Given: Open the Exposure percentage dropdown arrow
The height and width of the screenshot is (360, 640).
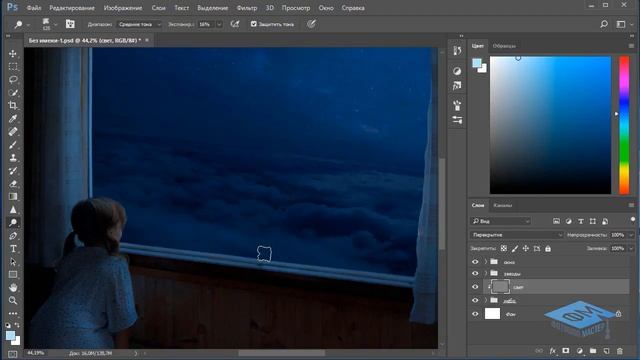Looking at the screenshot, I should click(x=219, y=24).
